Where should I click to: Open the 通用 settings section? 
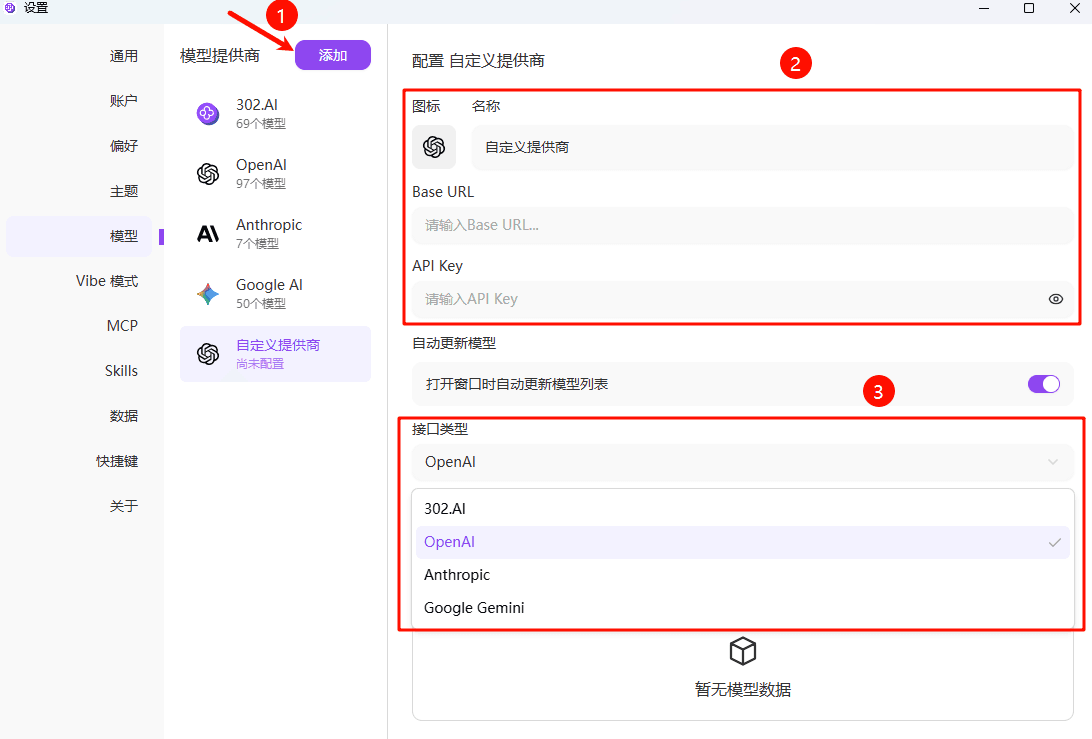(123, 56)
